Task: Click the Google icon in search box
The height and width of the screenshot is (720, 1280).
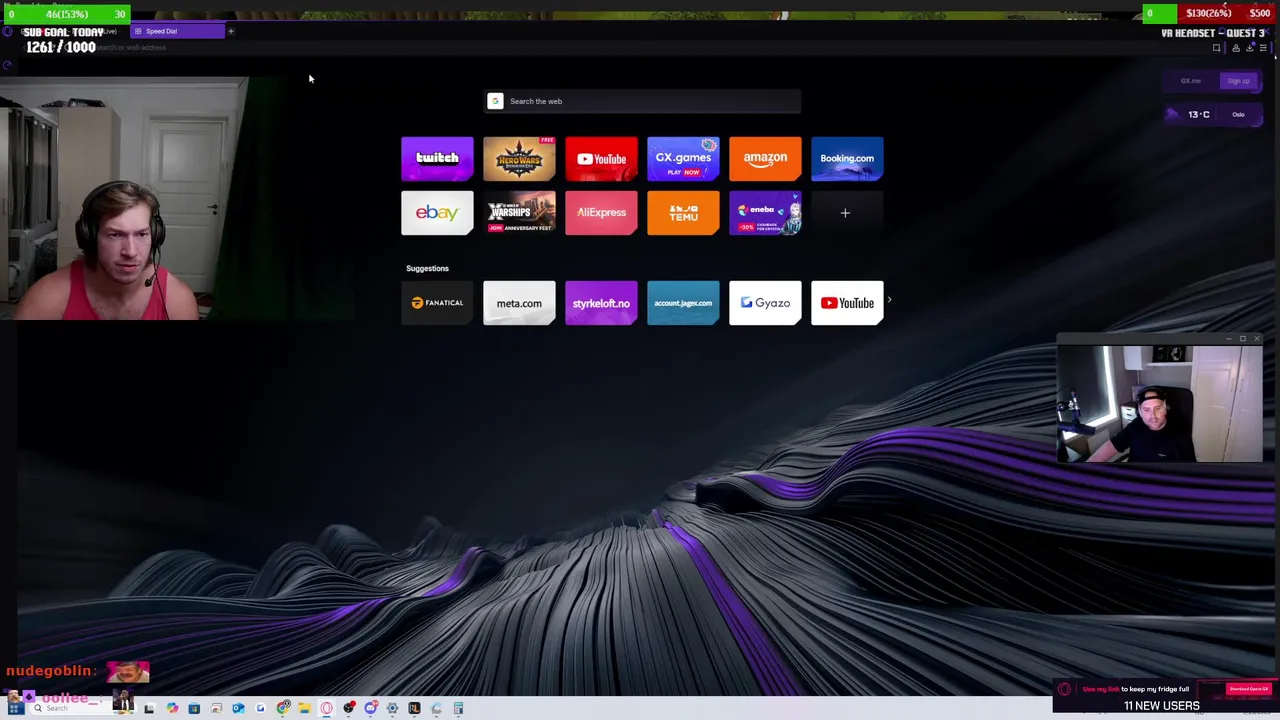Action: click(495, 101)
